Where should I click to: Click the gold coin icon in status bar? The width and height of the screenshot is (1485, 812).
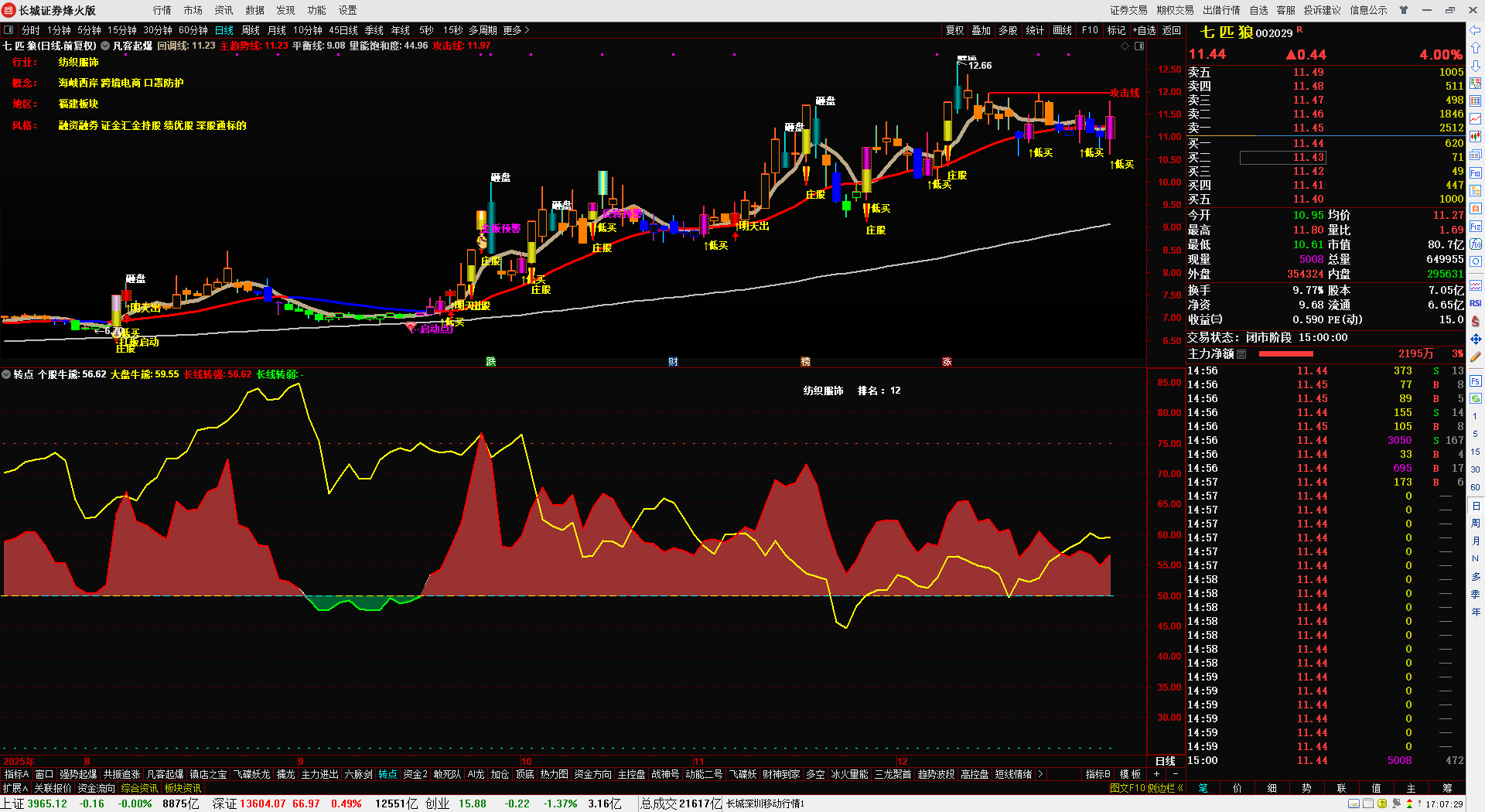point(1382,804)
